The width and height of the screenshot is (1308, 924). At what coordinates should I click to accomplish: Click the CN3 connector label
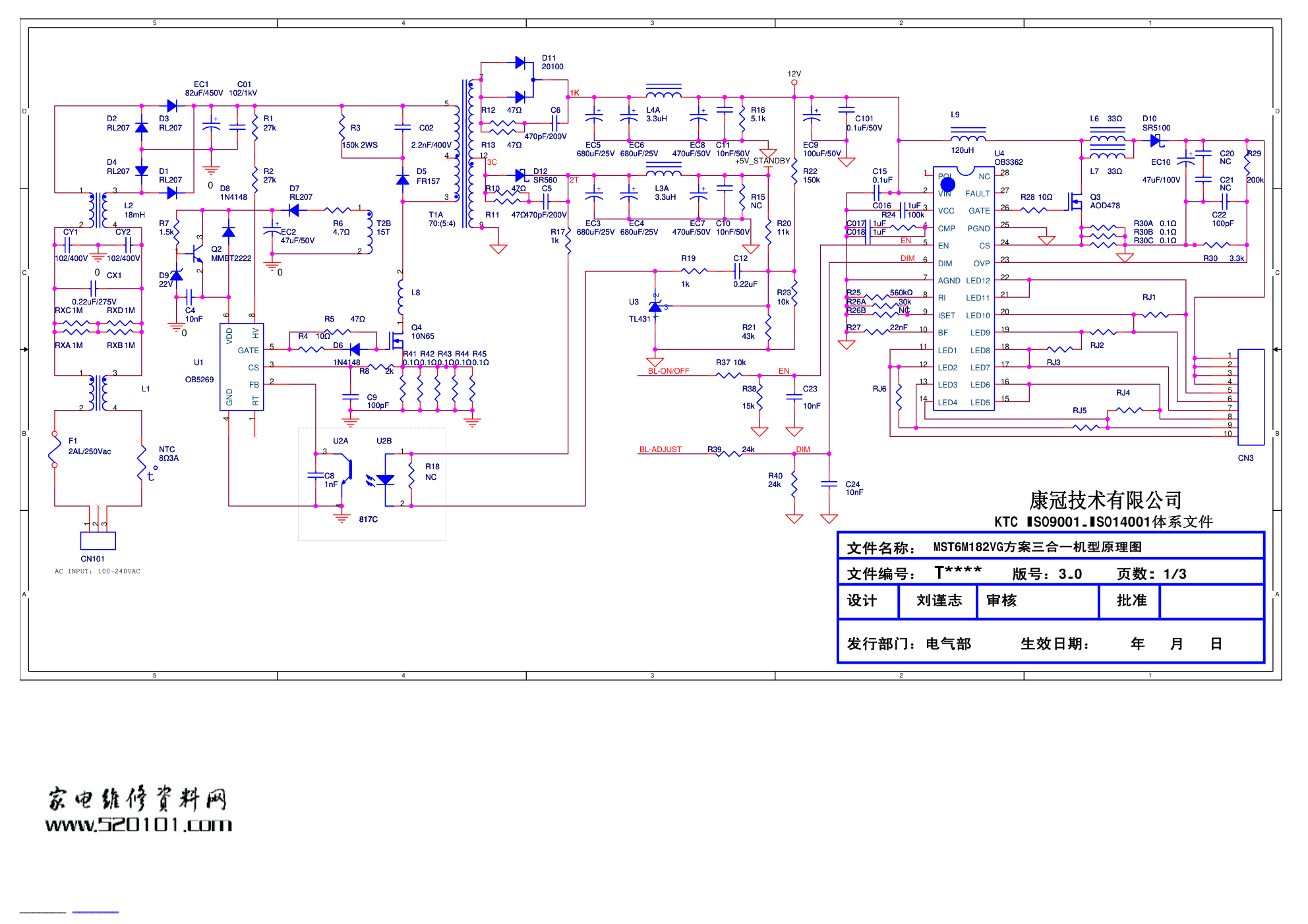[1245, 458]
